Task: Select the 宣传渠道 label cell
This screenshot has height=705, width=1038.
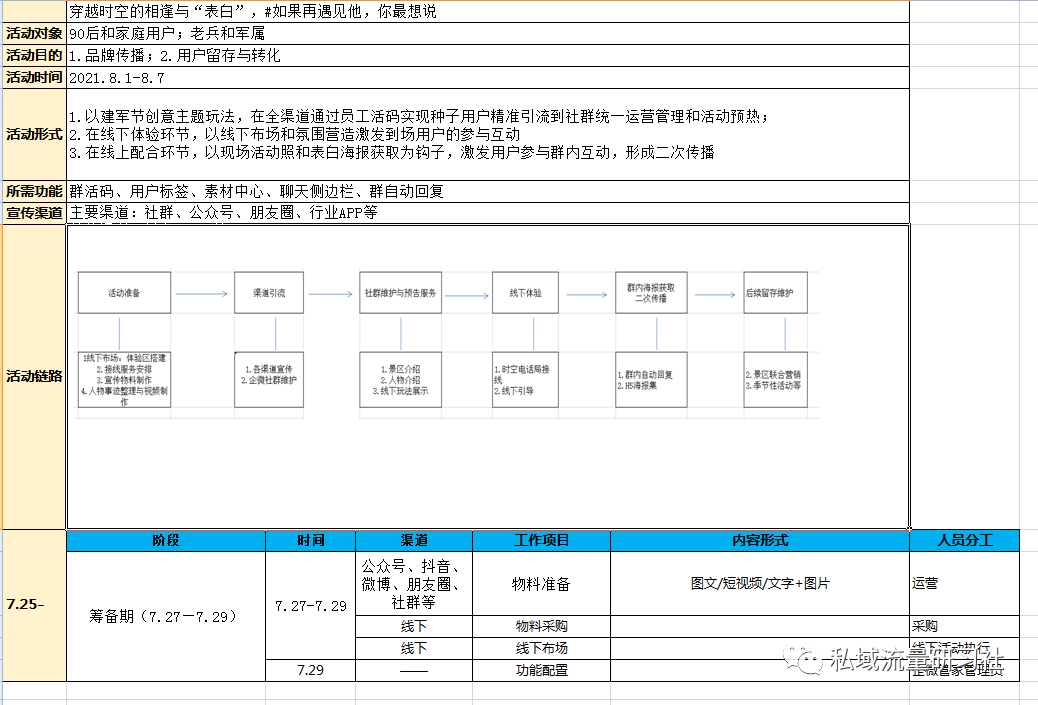Action: point(34,212)
